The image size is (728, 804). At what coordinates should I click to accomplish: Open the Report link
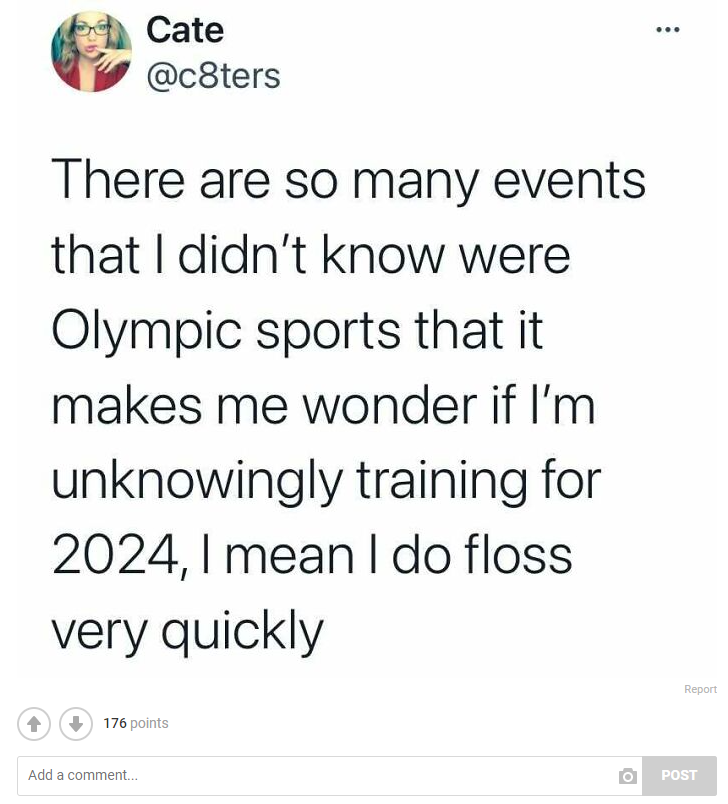coord(700,689)
